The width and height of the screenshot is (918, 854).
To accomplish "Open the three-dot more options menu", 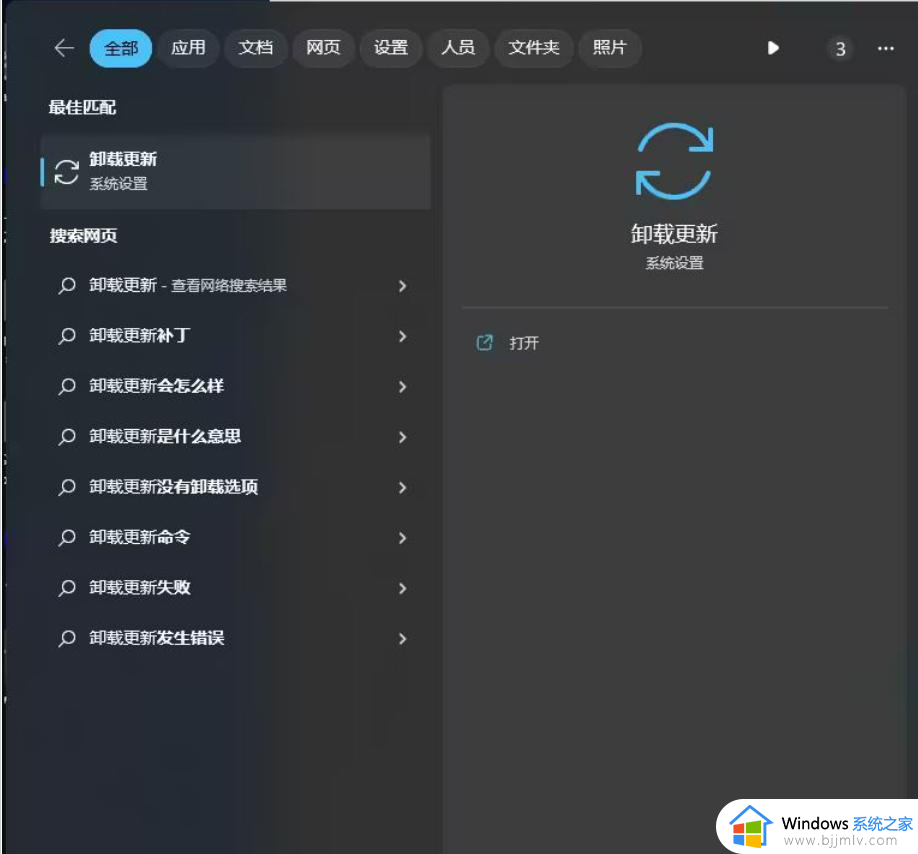I will pyautogui.click(x=885, y=49).
